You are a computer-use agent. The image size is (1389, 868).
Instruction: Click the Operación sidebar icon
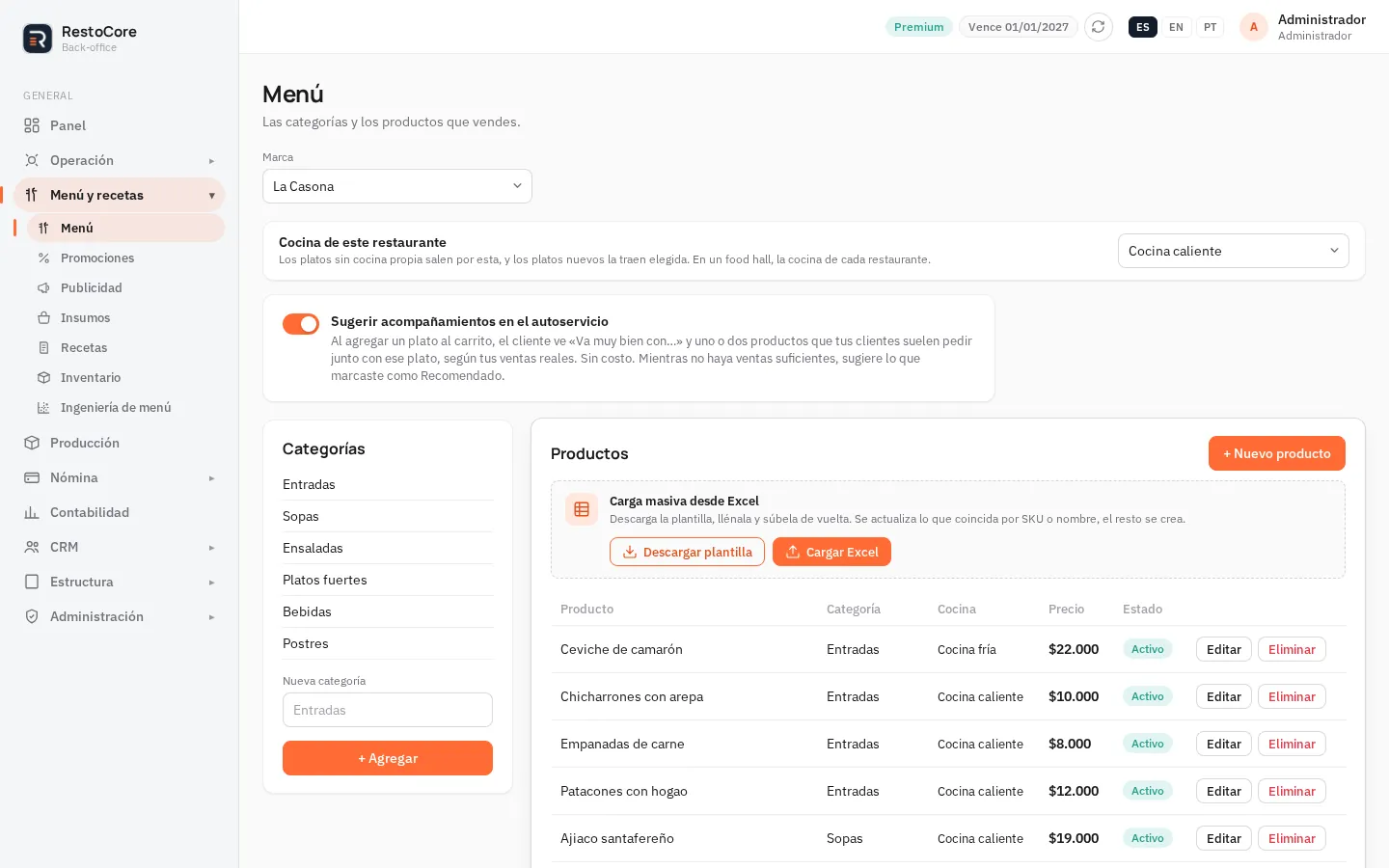[32, 160]
